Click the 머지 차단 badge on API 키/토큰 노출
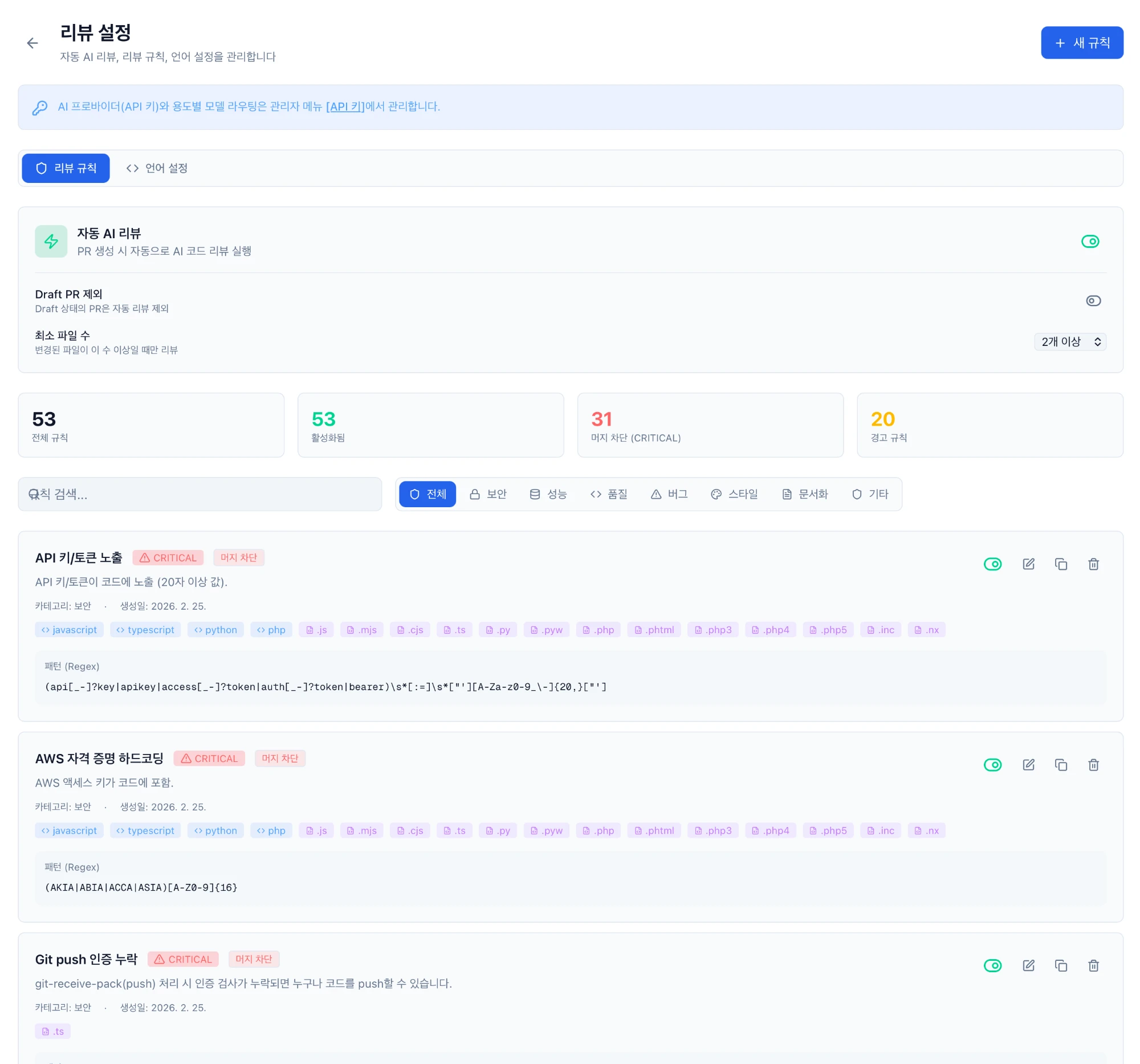Viewport: 1140px width, 1064px height. [x=239, y=558]
